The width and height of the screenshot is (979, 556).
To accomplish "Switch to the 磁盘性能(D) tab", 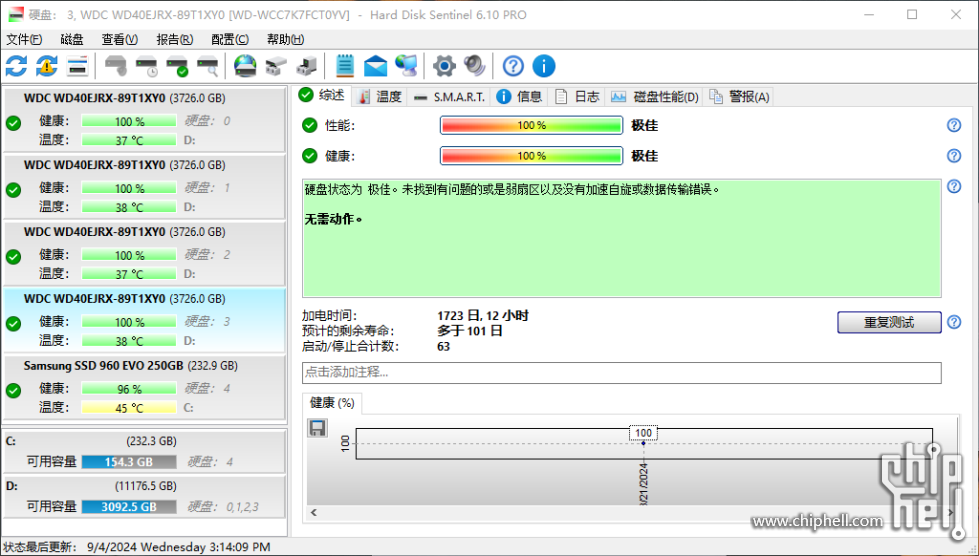I will point(654,97).
